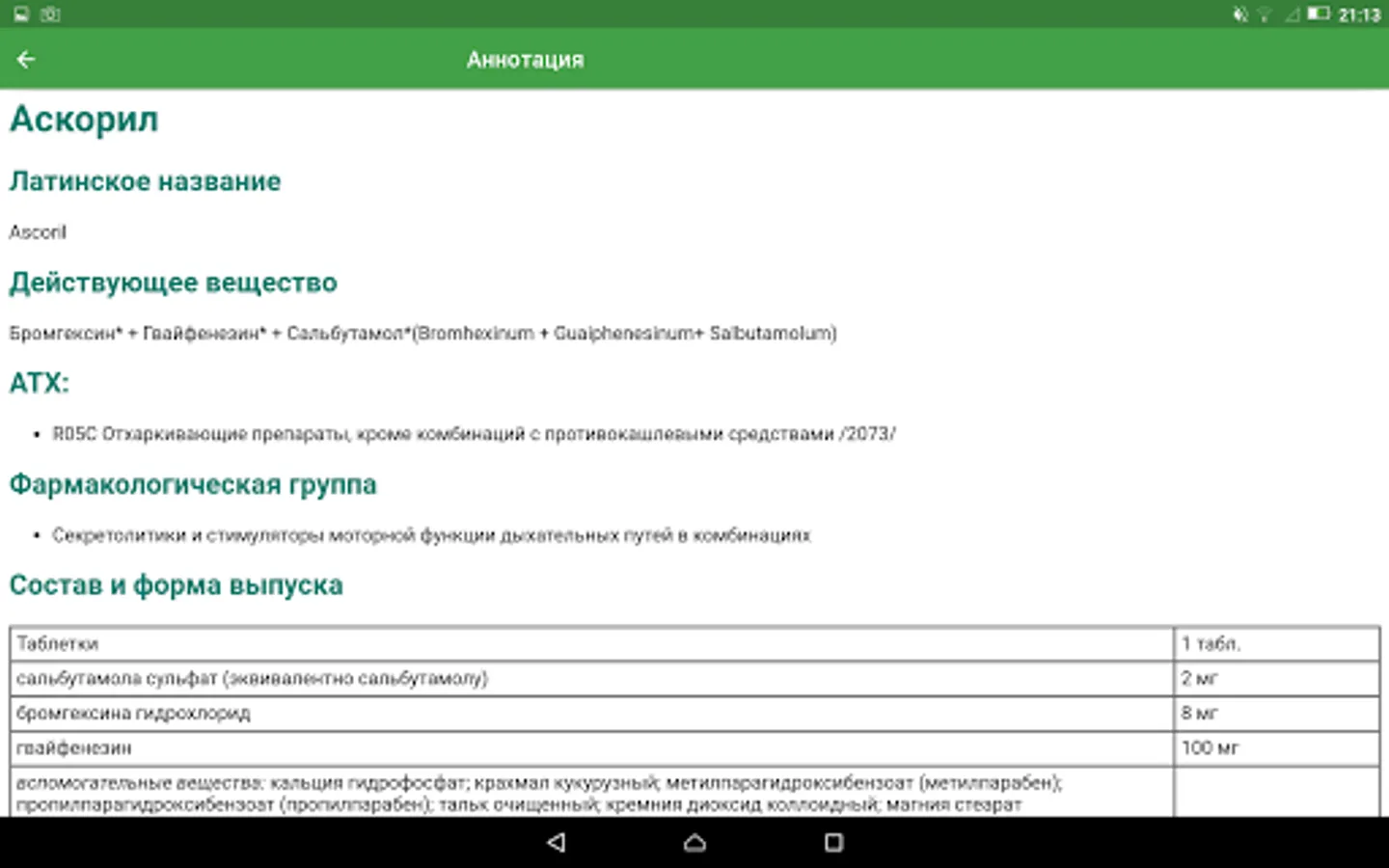Image resolution: width=1389 pixels, height=868 pixels.
Task: Tap the Состав и форма выпуска heading
Action: coord(177,585)
